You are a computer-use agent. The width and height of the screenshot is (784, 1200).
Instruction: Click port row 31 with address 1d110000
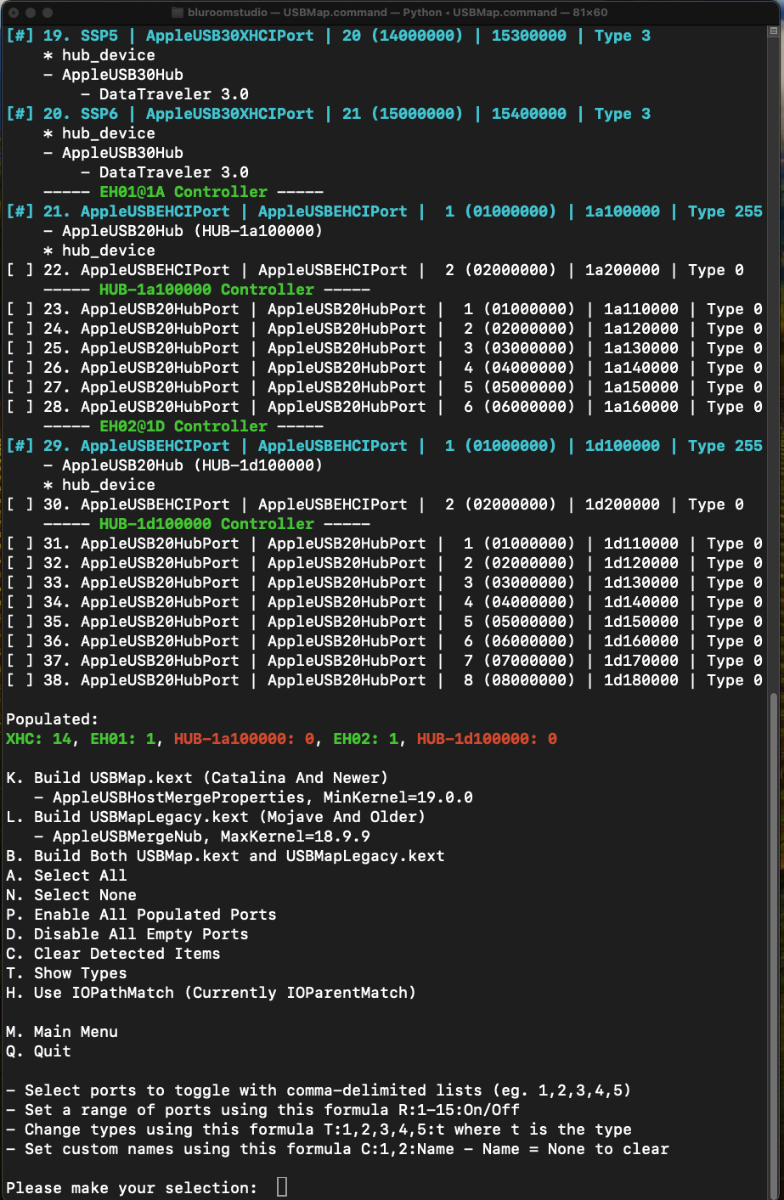tap(384, 543)
